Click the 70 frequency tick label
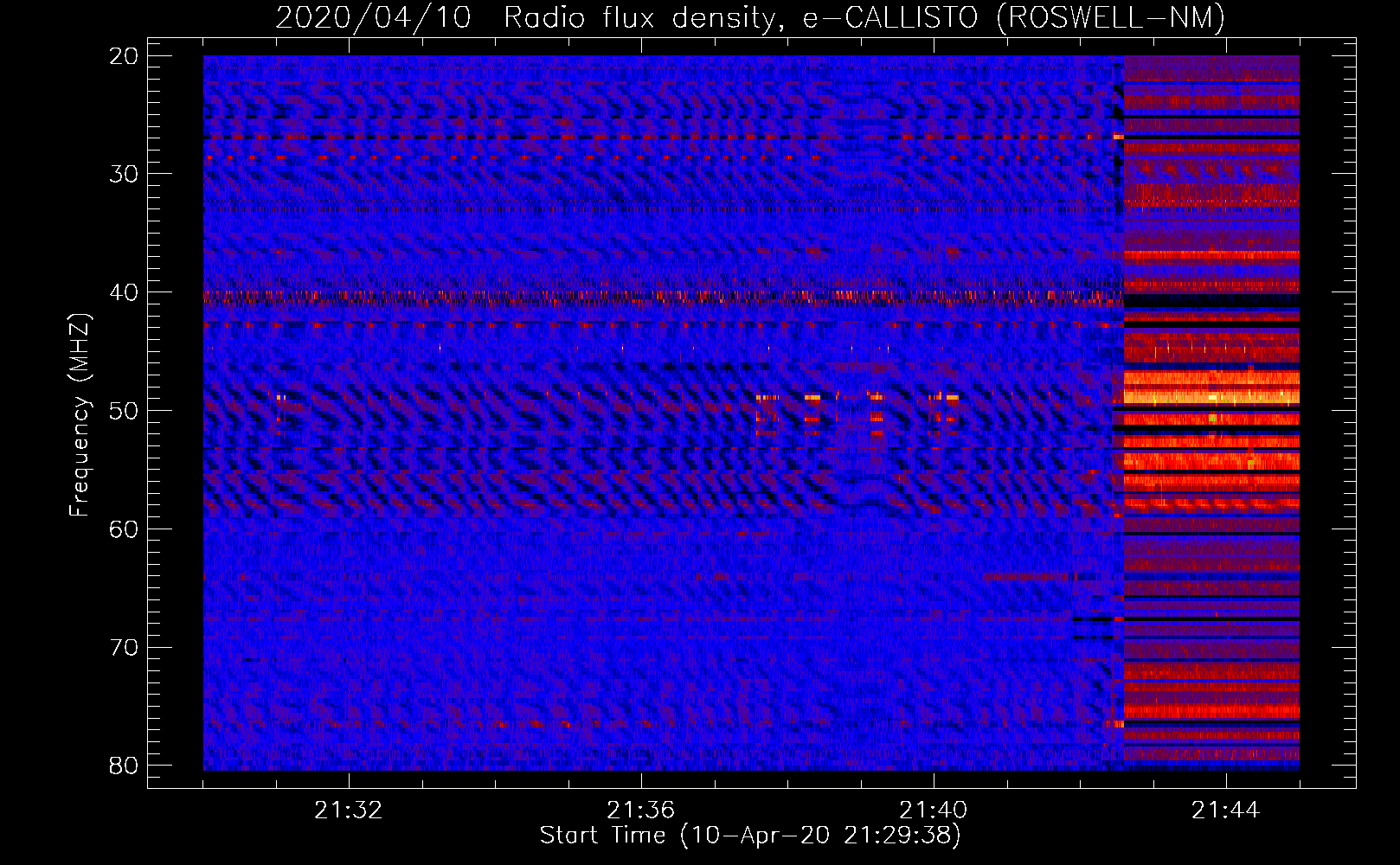1400x865 pixels. click(x=124, y=648)
